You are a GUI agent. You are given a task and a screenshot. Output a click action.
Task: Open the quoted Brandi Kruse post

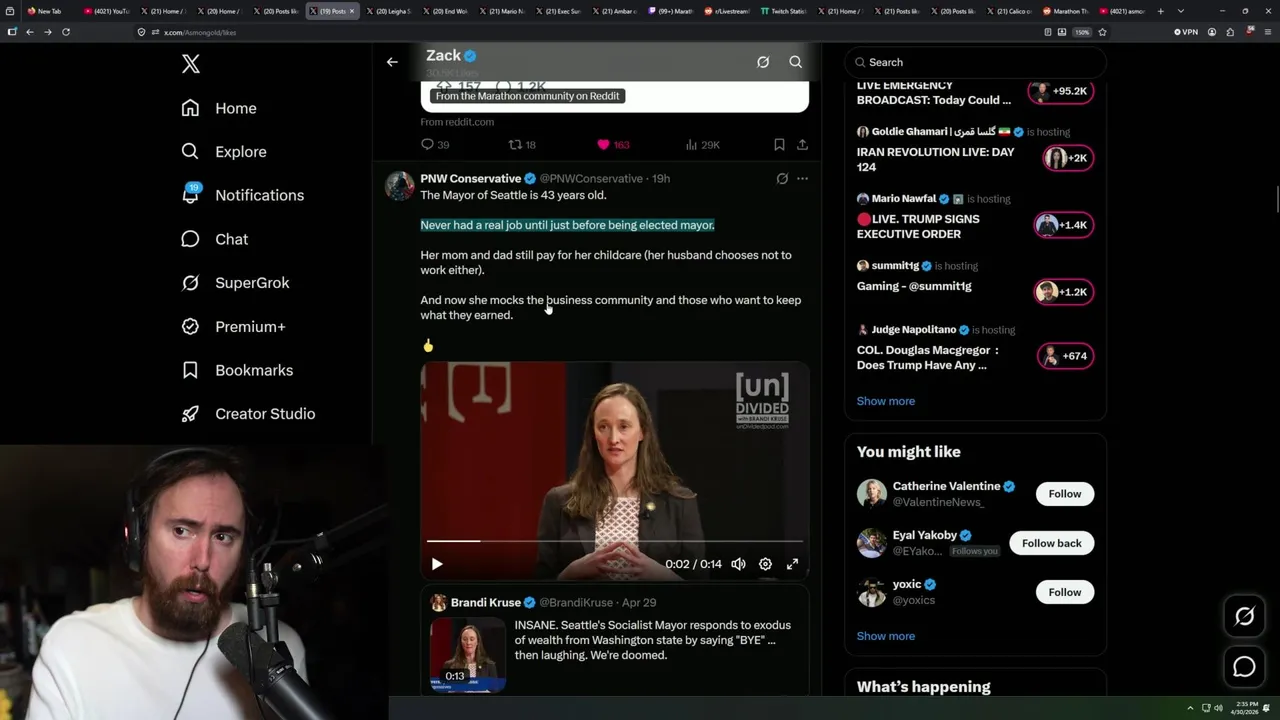pyautogui.click(x=615, y=641)
